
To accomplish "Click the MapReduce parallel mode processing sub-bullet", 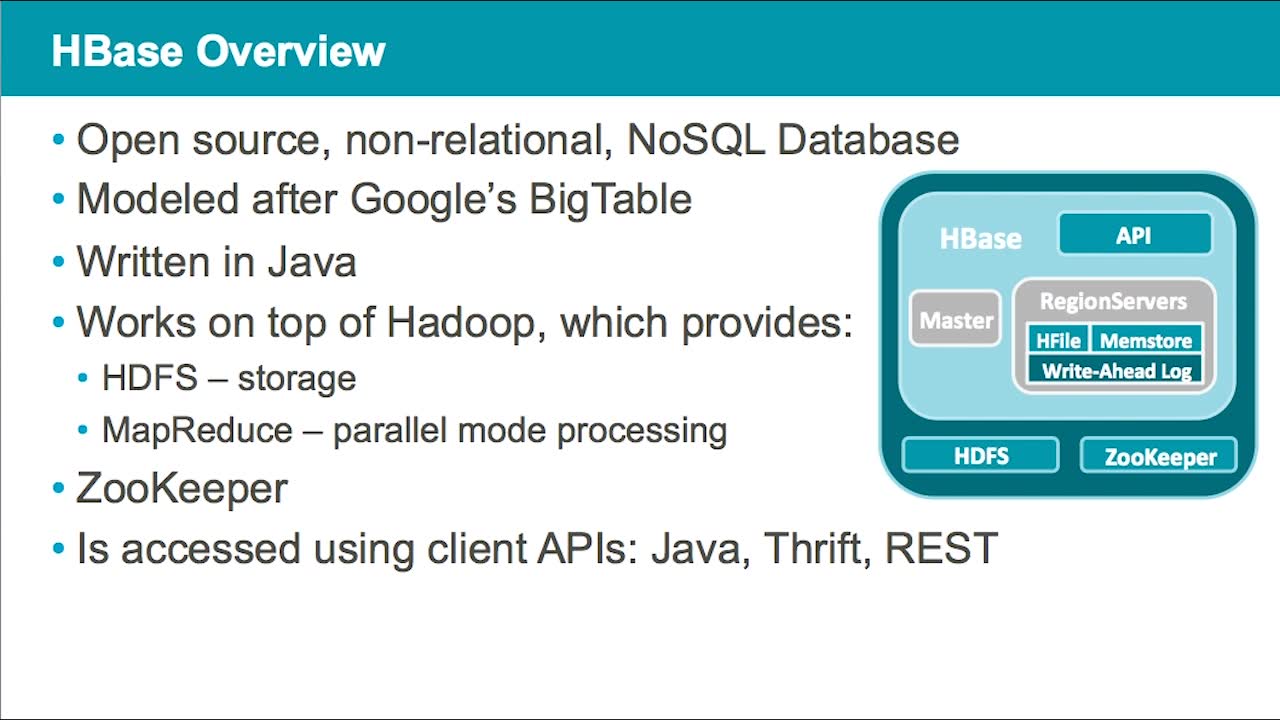I will (x=414, y=430).
